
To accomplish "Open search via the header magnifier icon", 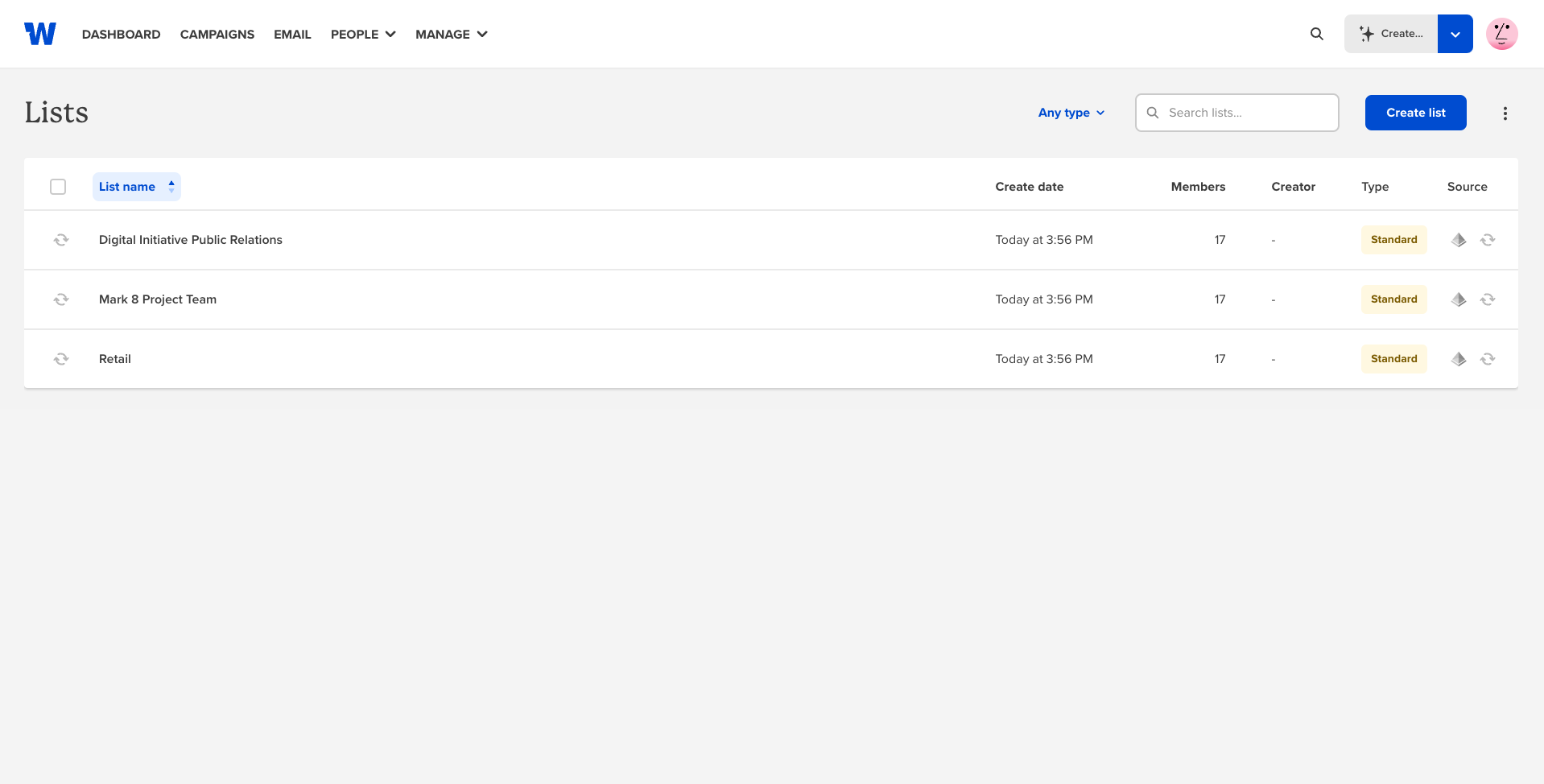I will click(x=1316, y=34).
